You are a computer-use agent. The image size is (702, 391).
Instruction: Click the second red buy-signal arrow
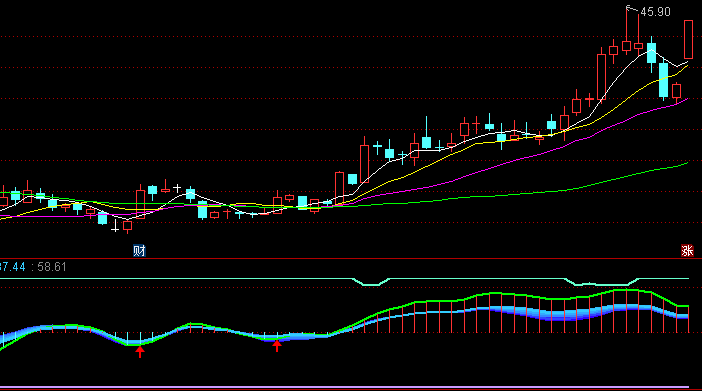coord(277,345)
